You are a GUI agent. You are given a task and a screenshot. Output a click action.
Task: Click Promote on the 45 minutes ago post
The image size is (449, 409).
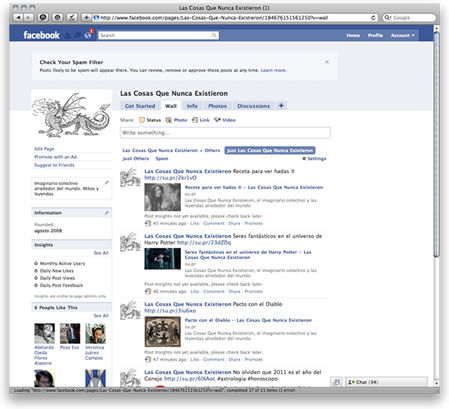[254, 223]
